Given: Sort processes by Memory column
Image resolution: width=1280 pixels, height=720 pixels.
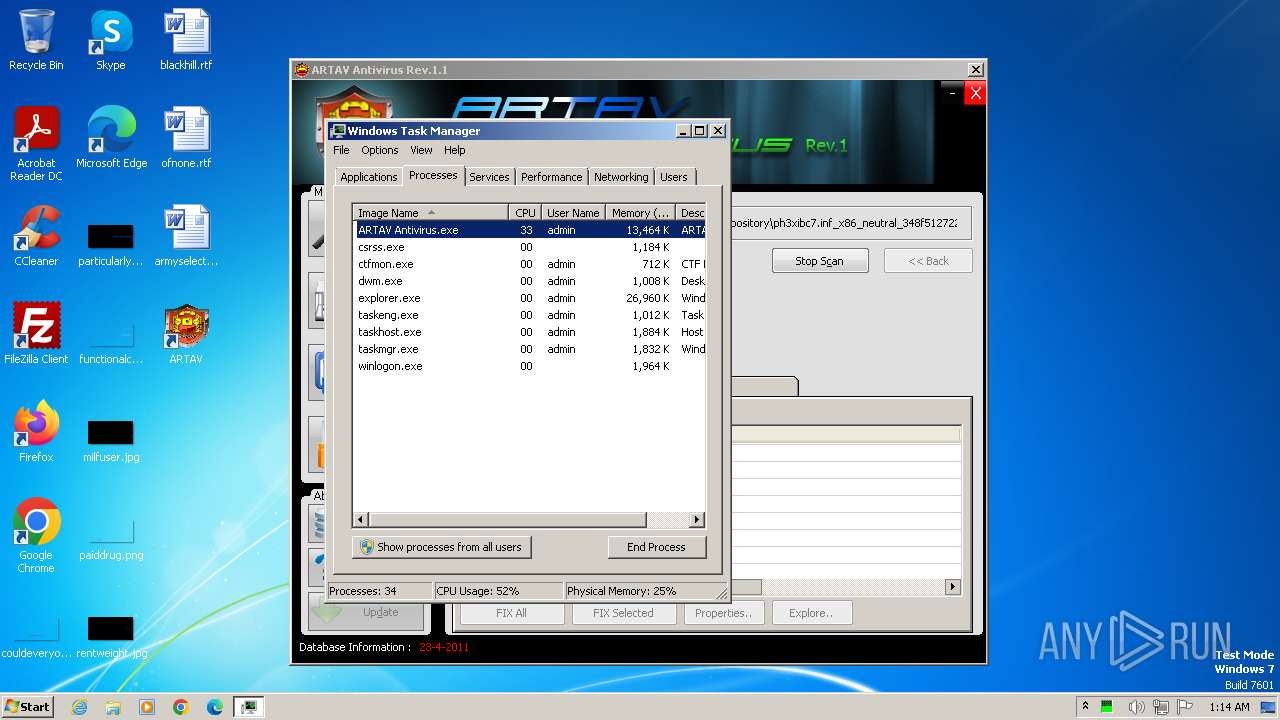Looking at the screenshot, I should pos(640,213).
